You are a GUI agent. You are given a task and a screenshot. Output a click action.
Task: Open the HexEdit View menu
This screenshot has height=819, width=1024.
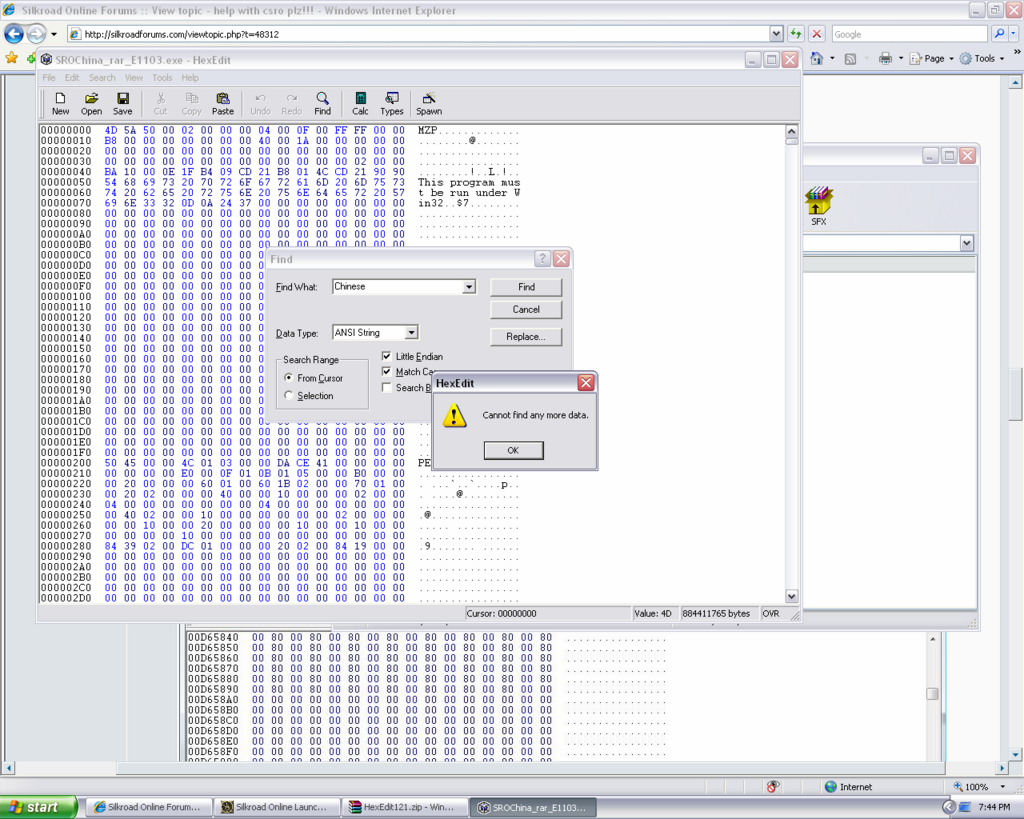pos(134,78)
